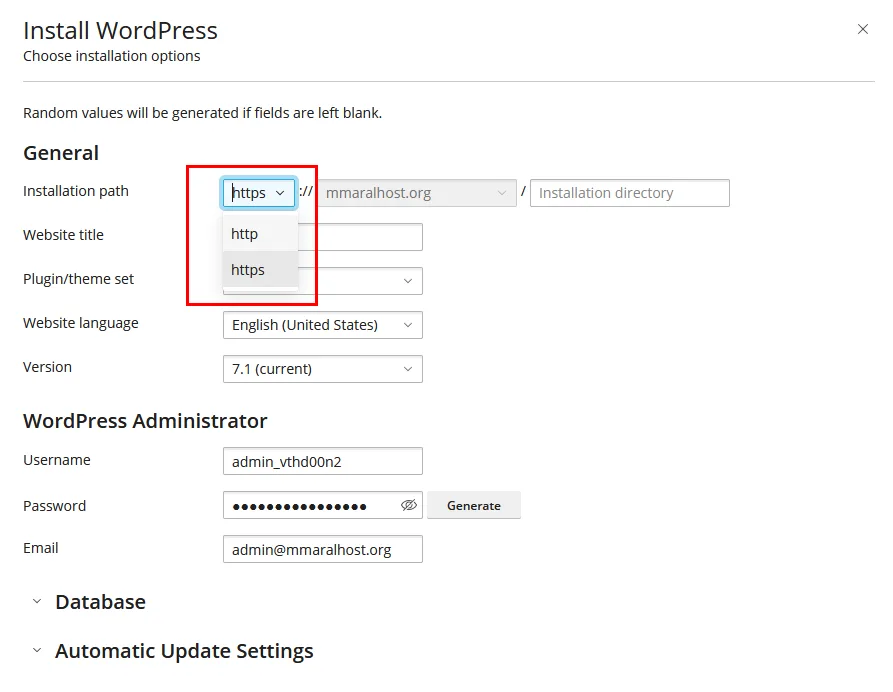Click the Generate password button
This screenshot has width=893, height=692.
click(x=474, y=506)
